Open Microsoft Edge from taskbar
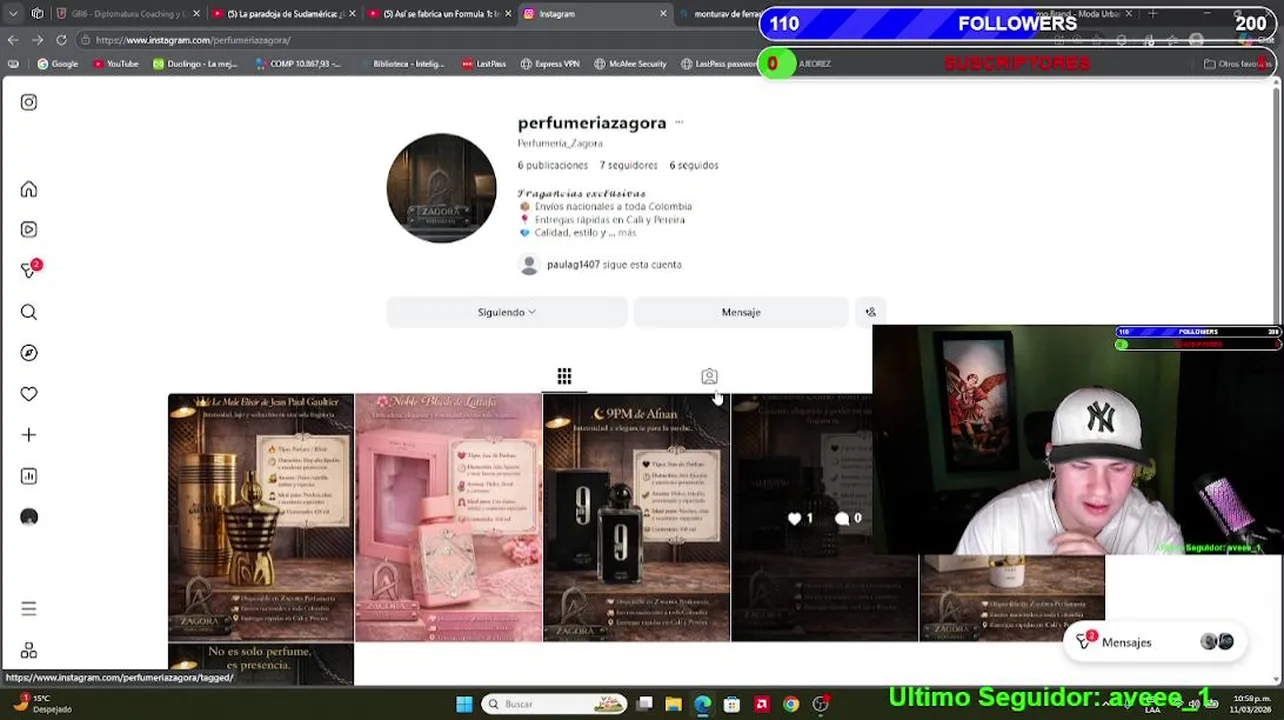The width and height of the screenshot is (1284, 720). coord(703,704)
